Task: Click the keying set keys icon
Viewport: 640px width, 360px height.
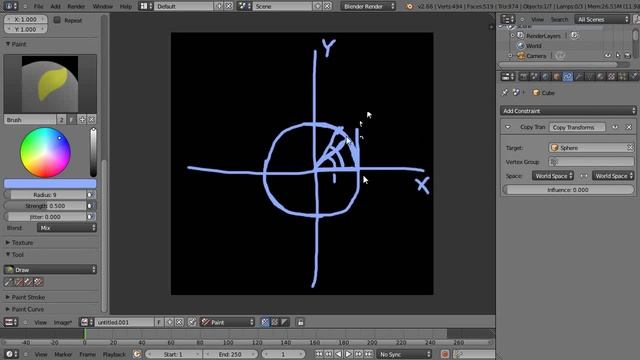Action: (x=458, y=354)
